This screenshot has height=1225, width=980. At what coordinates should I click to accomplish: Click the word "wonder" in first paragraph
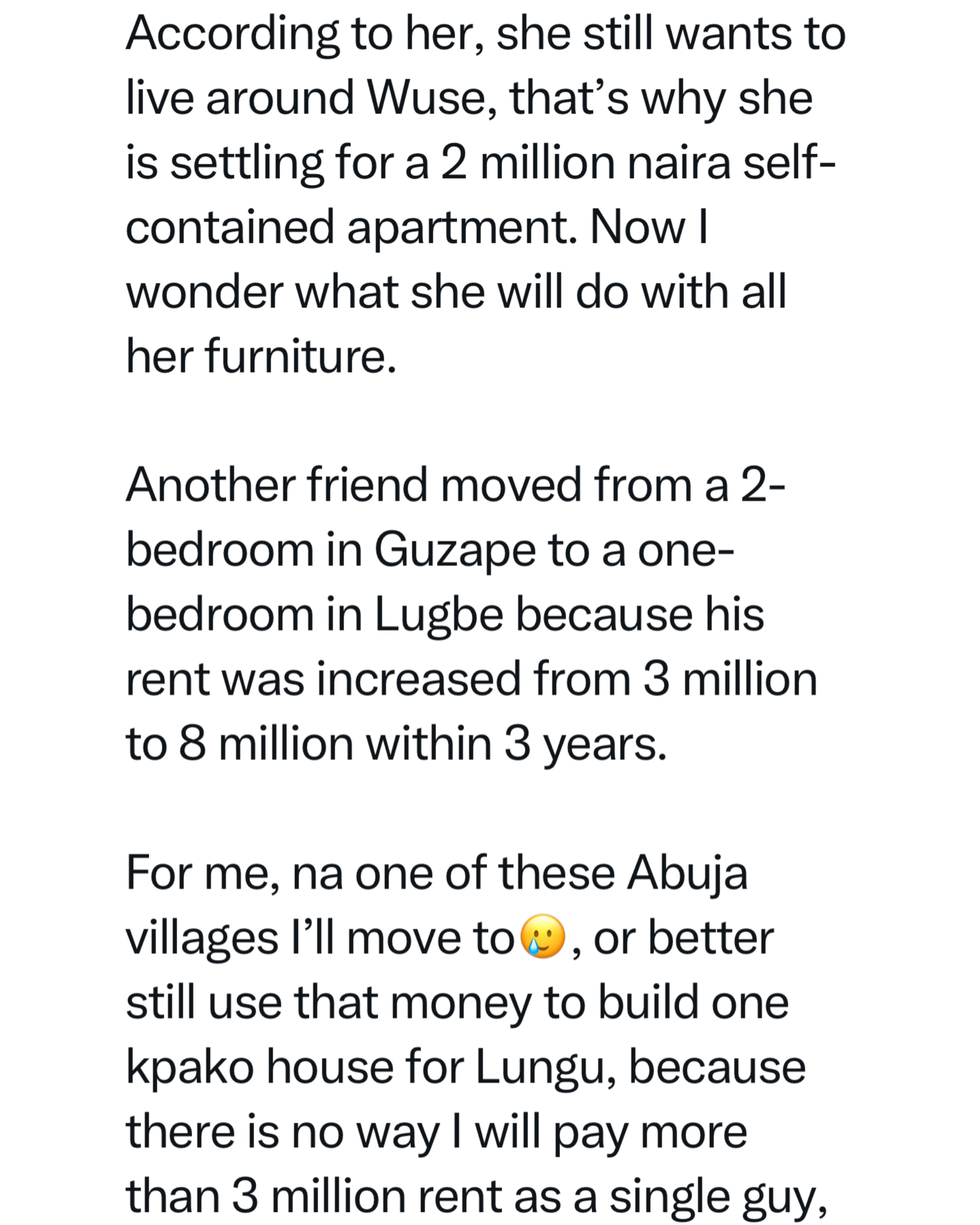[204, 292]
